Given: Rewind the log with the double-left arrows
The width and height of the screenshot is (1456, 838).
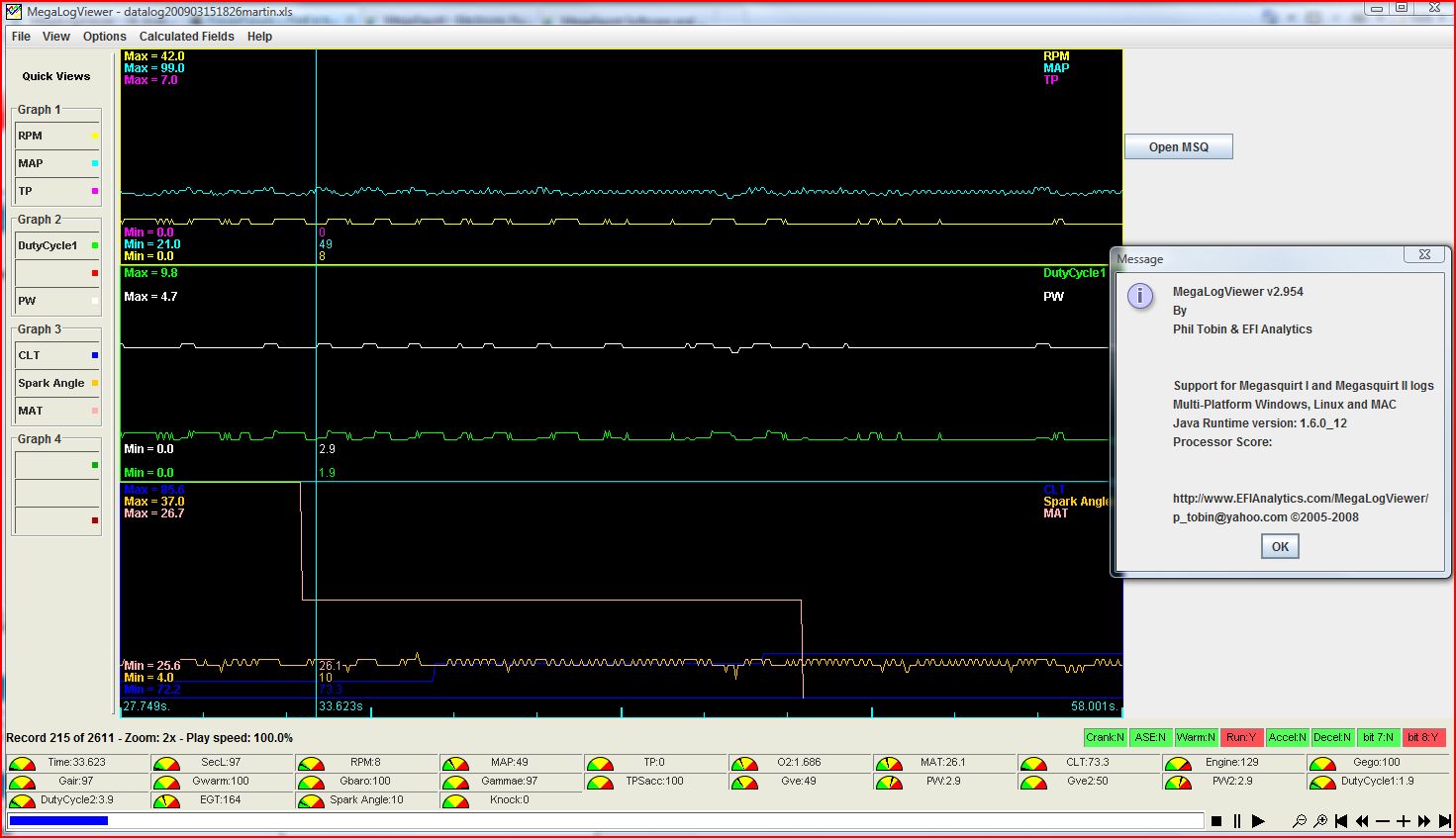Looking at the screenshot, I should 1362,821.
